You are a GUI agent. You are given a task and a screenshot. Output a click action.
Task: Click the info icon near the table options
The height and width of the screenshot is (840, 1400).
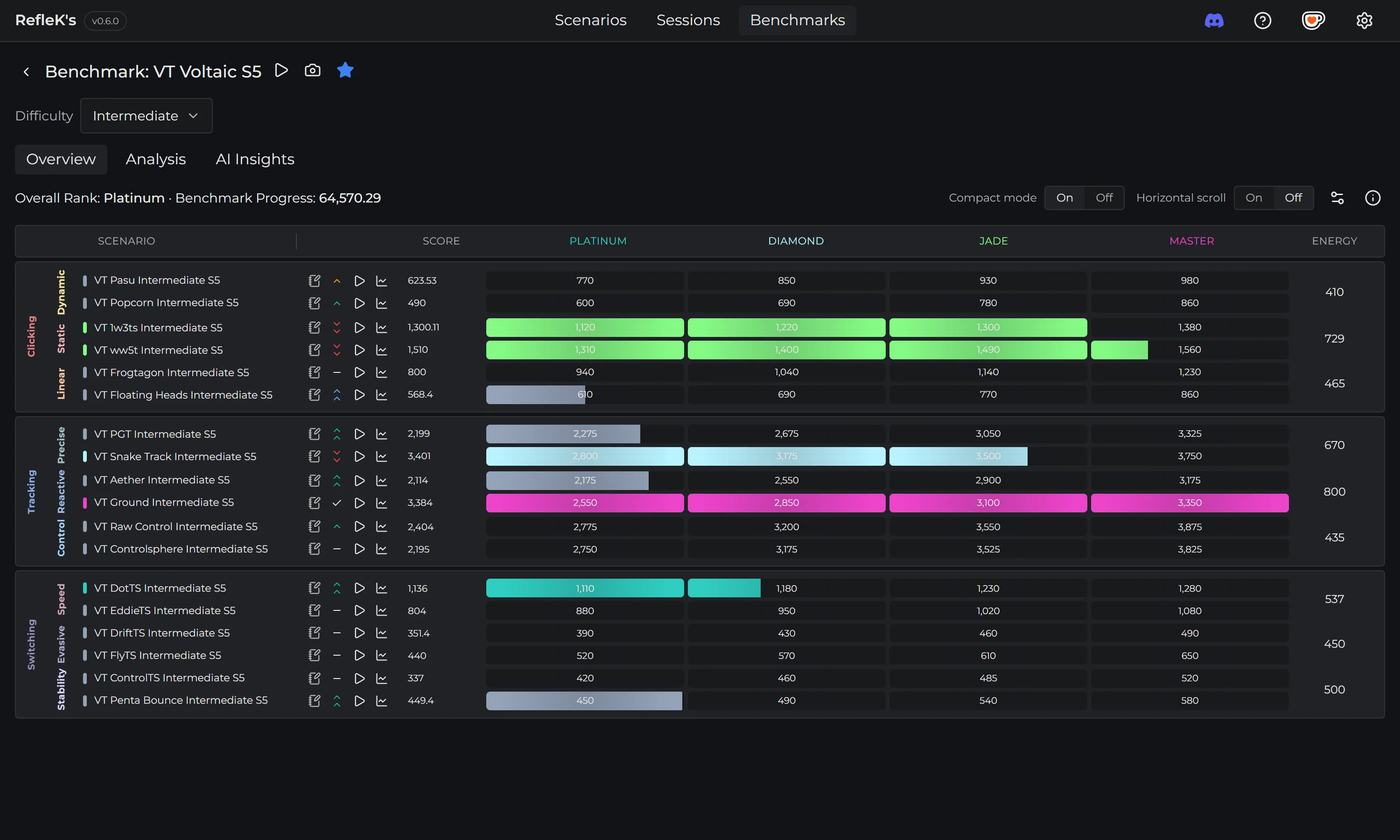tap(1373, 197)
